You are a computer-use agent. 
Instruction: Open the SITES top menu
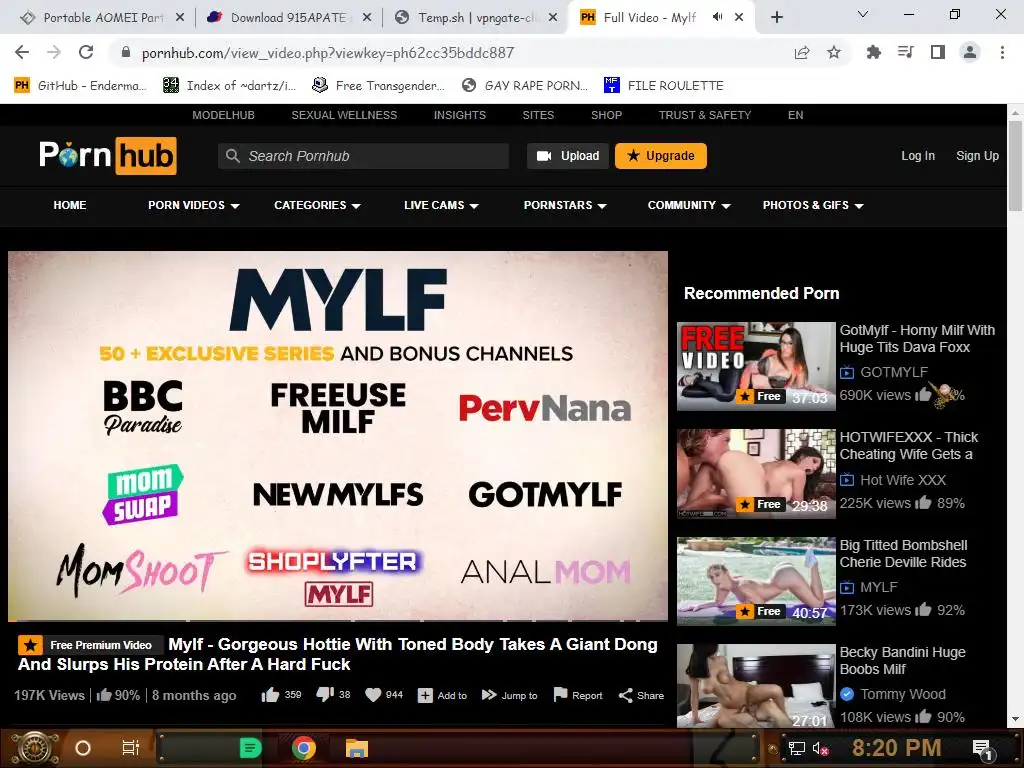(538, 115)
